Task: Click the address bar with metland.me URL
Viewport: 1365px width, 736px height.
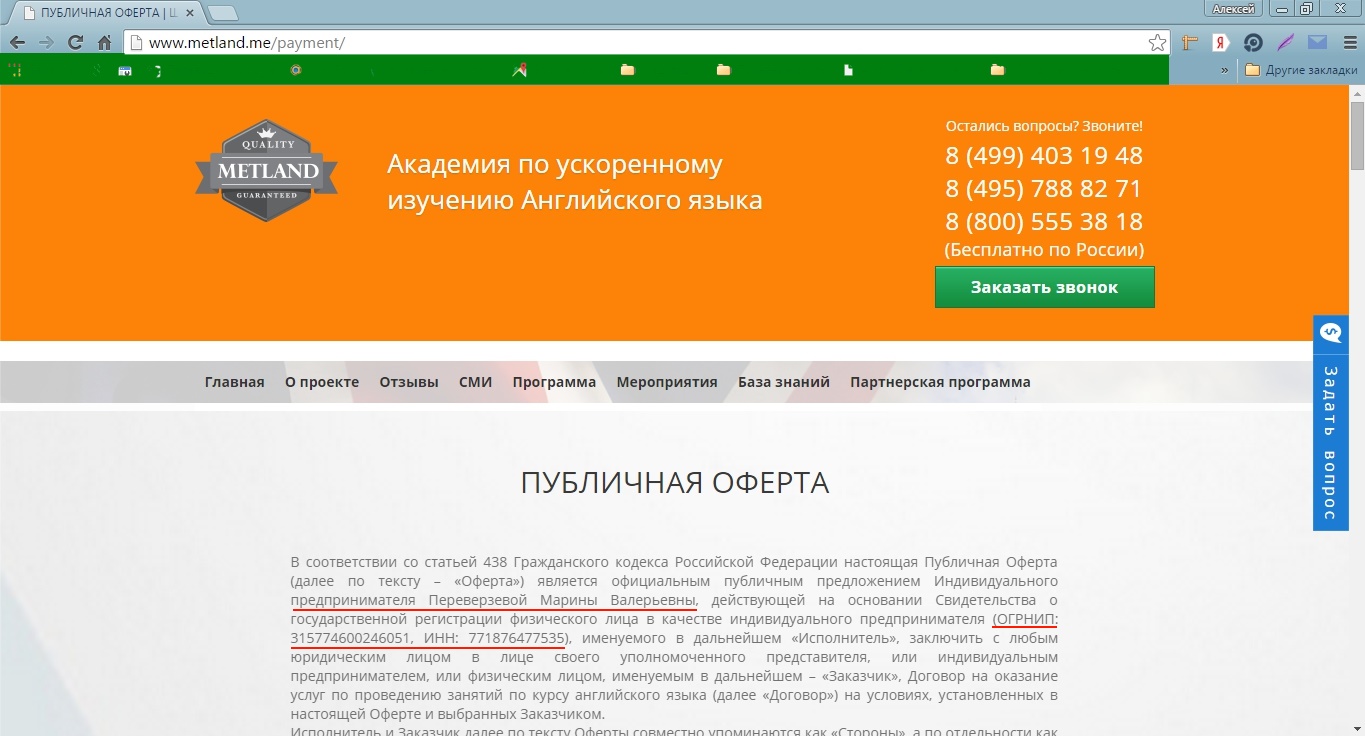Action: 640,43
